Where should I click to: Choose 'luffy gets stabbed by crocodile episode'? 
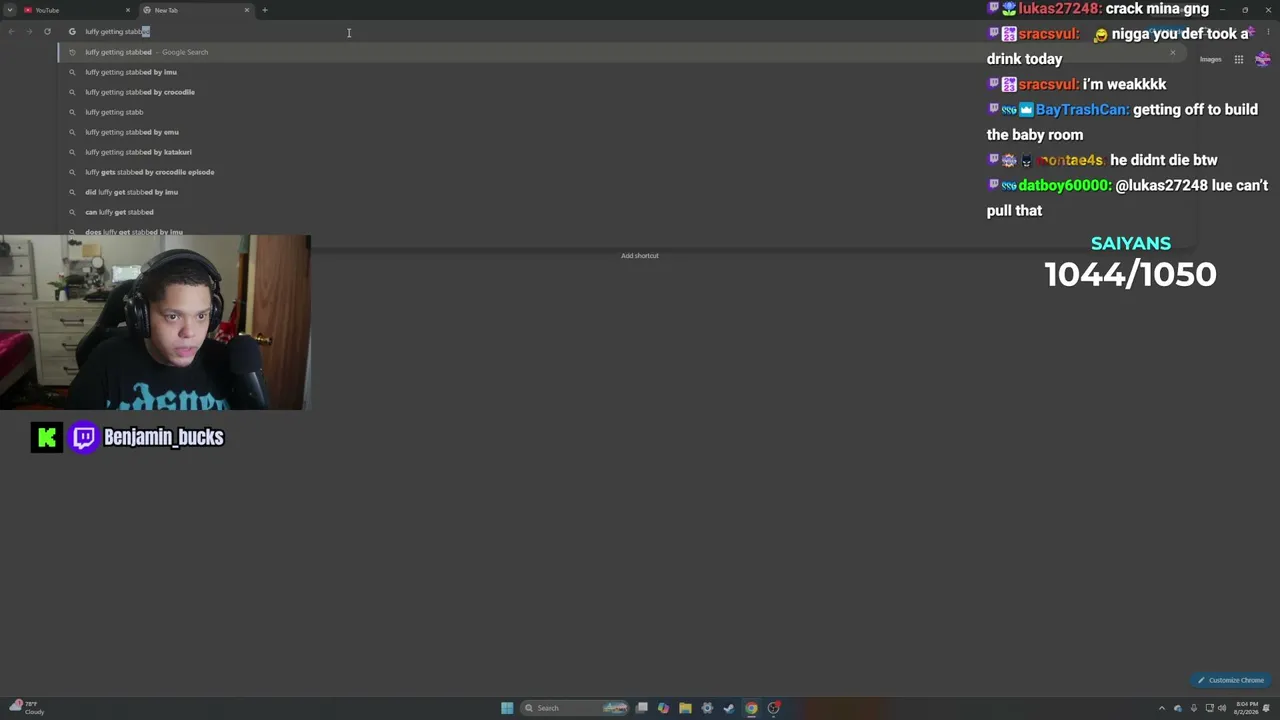[x=620, y=172]
